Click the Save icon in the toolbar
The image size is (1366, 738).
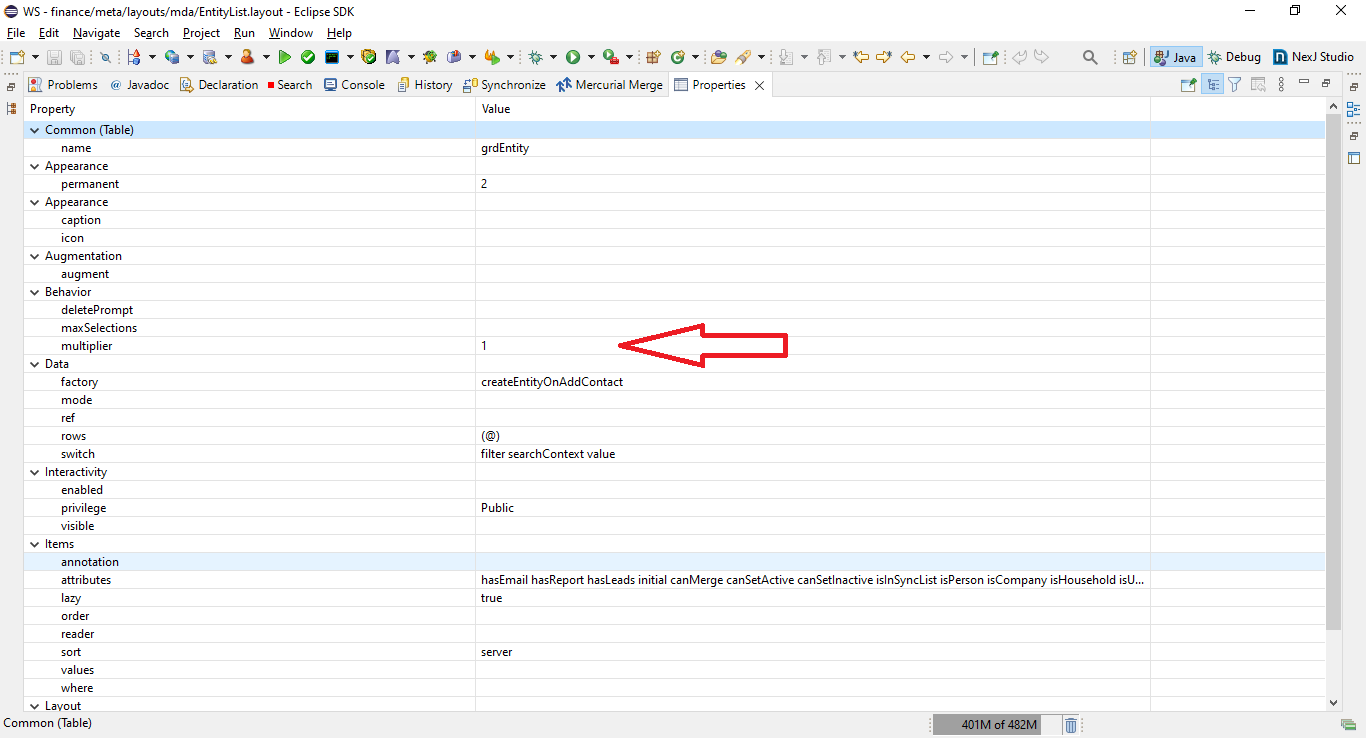point(53,57)
